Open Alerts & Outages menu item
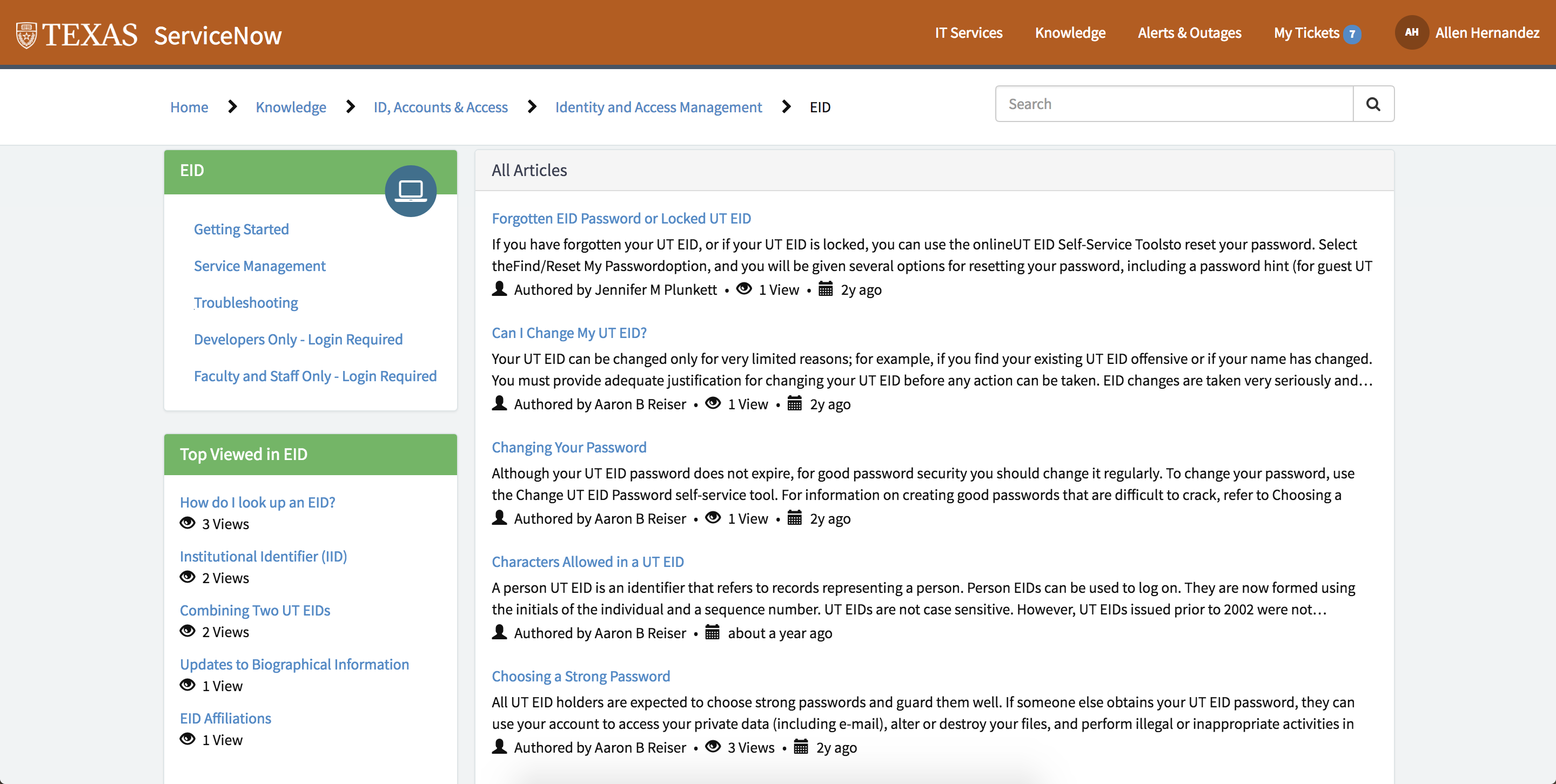This screenshot has height=784, width=1556. point(1189,32)
